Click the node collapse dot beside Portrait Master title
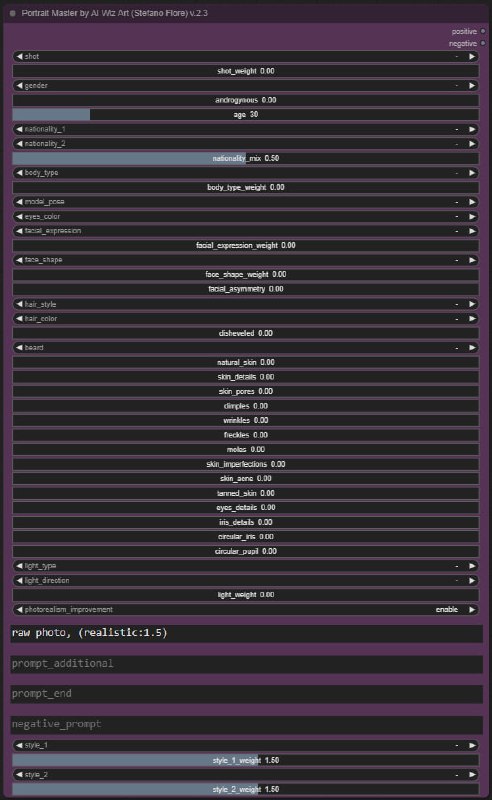Image resolution: width=492 pixels, height=800 pixels. tap(12, 13)
